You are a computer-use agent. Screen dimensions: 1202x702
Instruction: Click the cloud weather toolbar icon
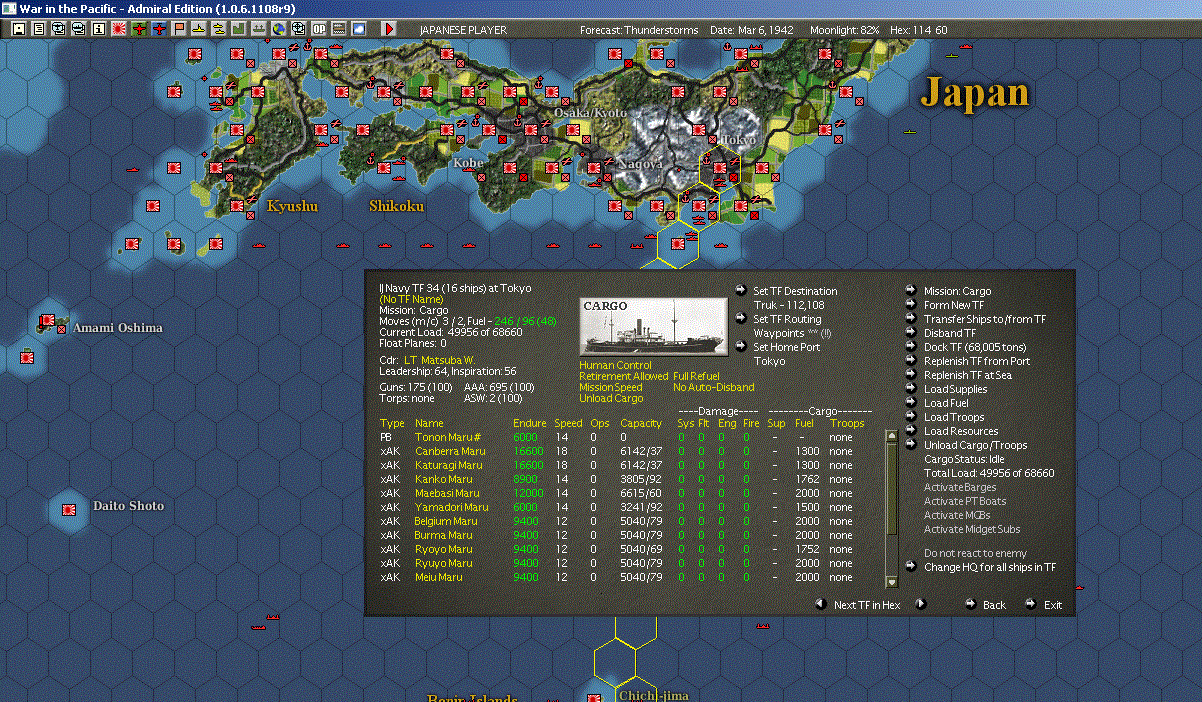[x=359, y=29]
